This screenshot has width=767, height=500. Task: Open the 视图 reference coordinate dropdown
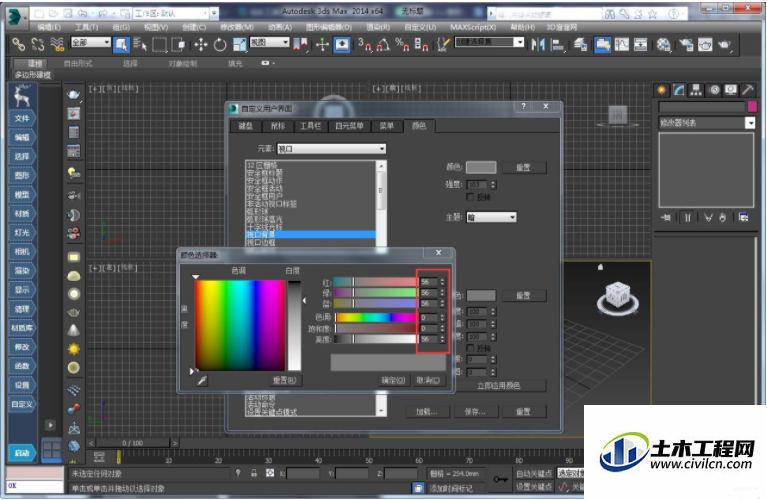click(x=270, y=43)
